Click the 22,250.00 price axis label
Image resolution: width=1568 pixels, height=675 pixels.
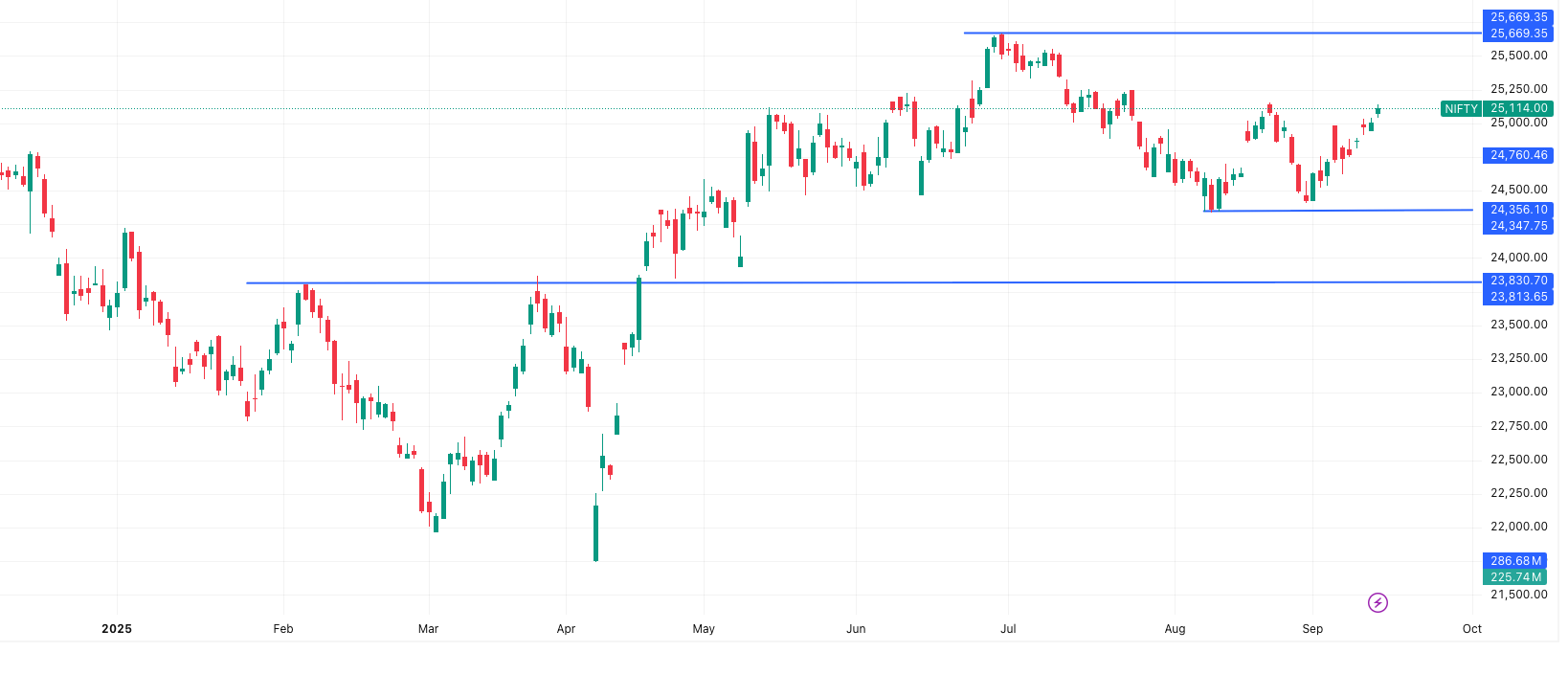coord(1518,493)
